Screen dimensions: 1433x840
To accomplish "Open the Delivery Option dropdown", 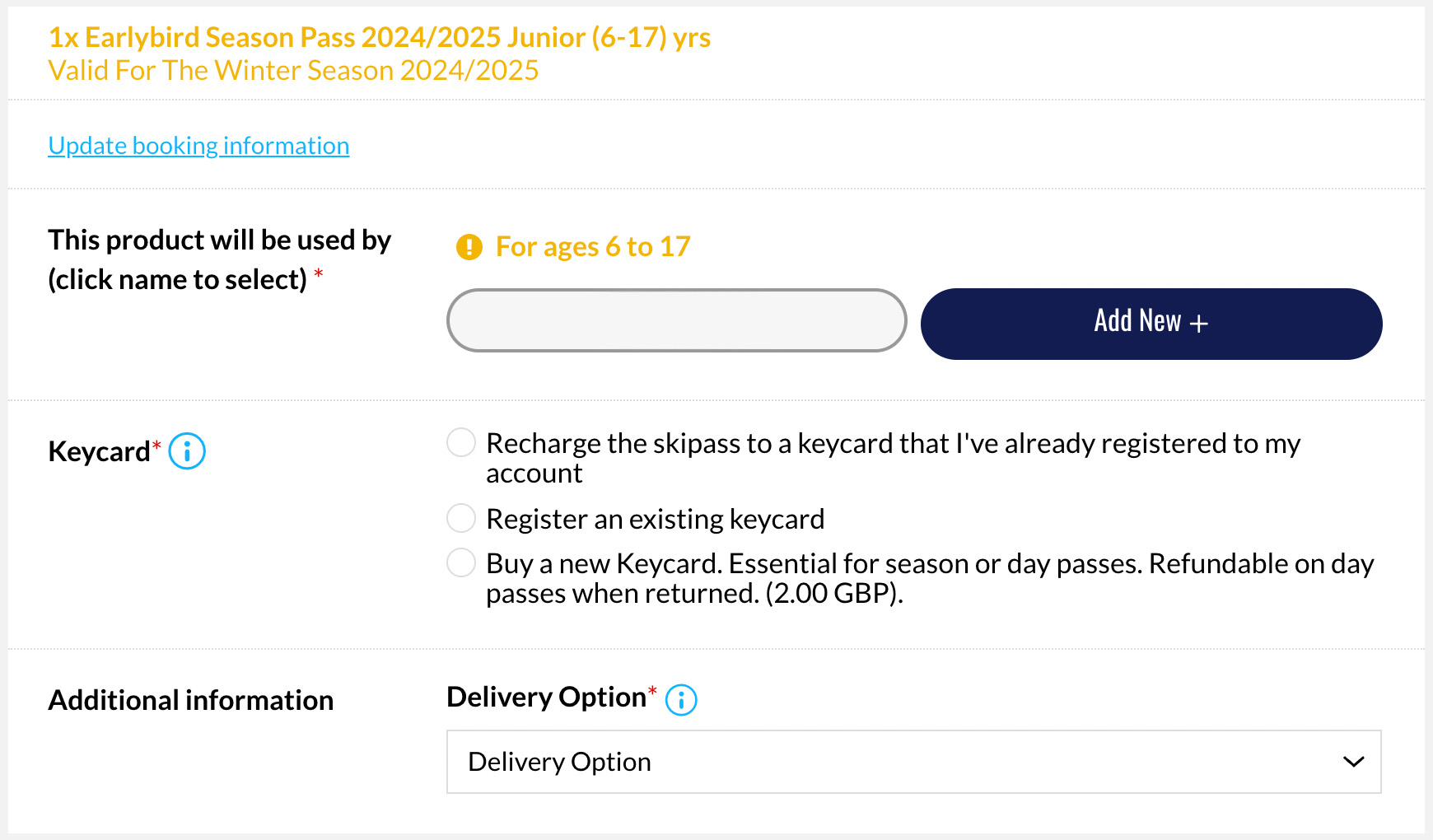I will pos(914,762).
